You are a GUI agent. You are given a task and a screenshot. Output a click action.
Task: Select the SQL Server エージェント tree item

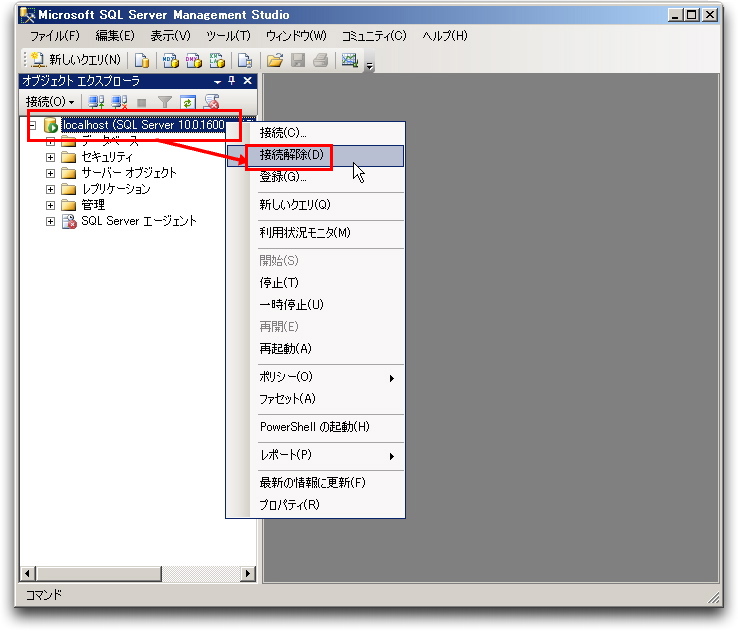[139, 221]
